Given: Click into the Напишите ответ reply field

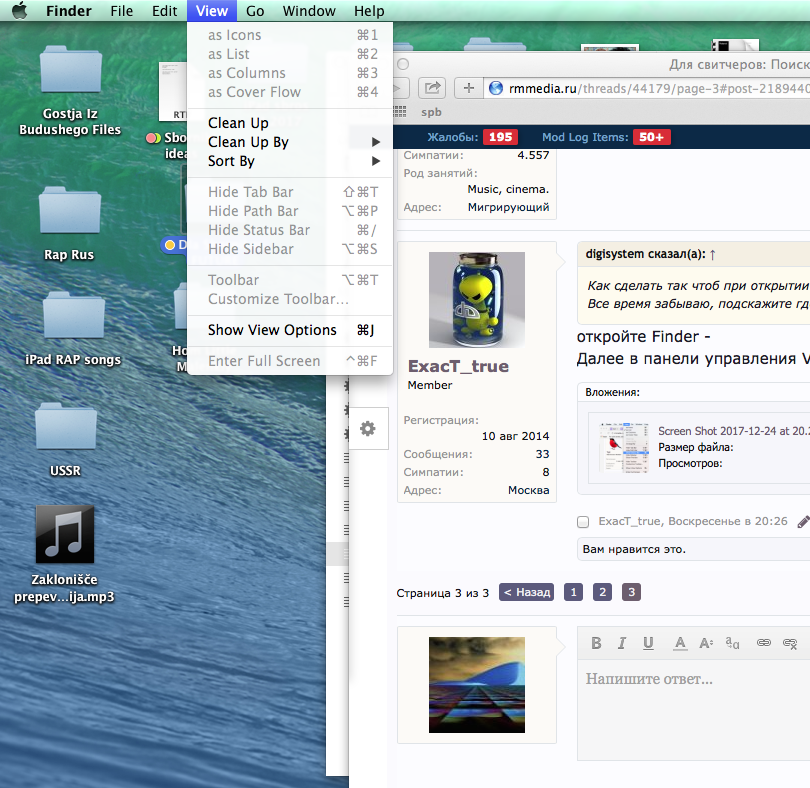Looking at the screenshot, I should click(x=693, y=710).
